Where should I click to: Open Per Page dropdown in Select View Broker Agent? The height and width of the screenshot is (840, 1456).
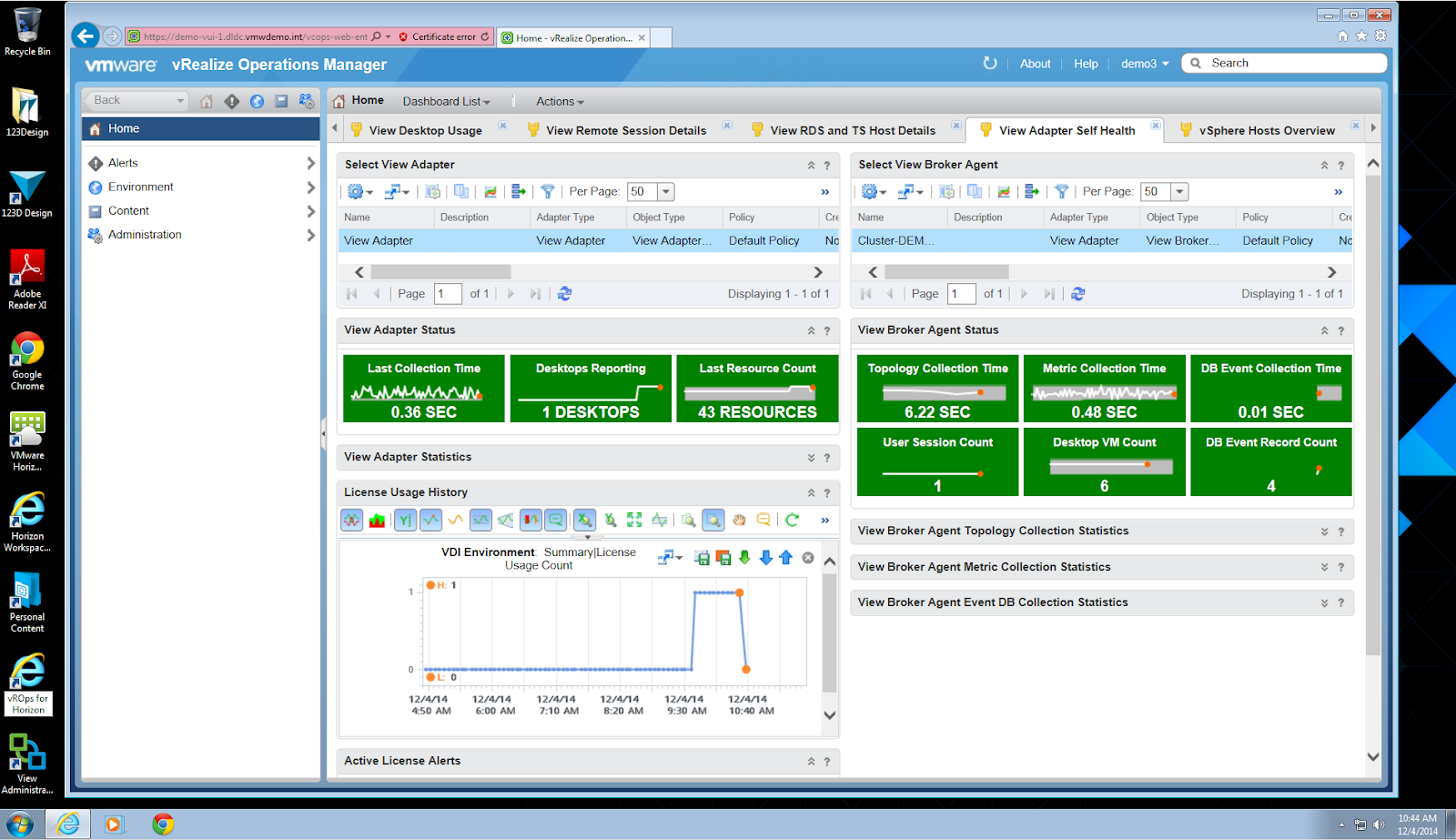(1179, 191)
